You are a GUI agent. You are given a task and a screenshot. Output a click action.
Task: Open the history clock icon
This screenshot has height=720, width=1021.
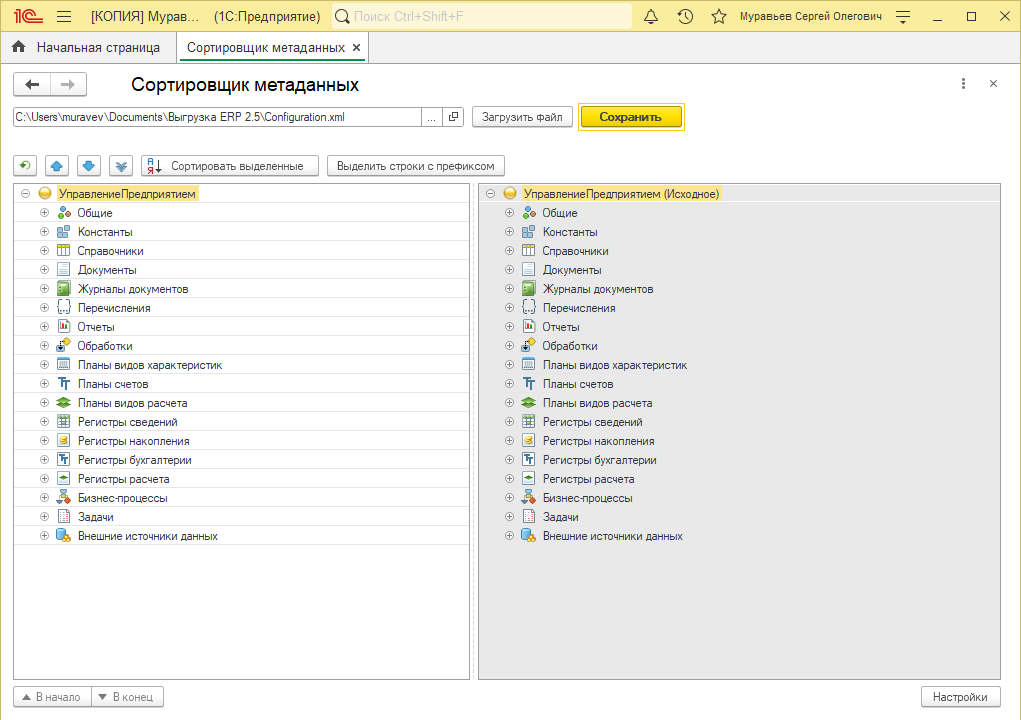pos(685,17)
